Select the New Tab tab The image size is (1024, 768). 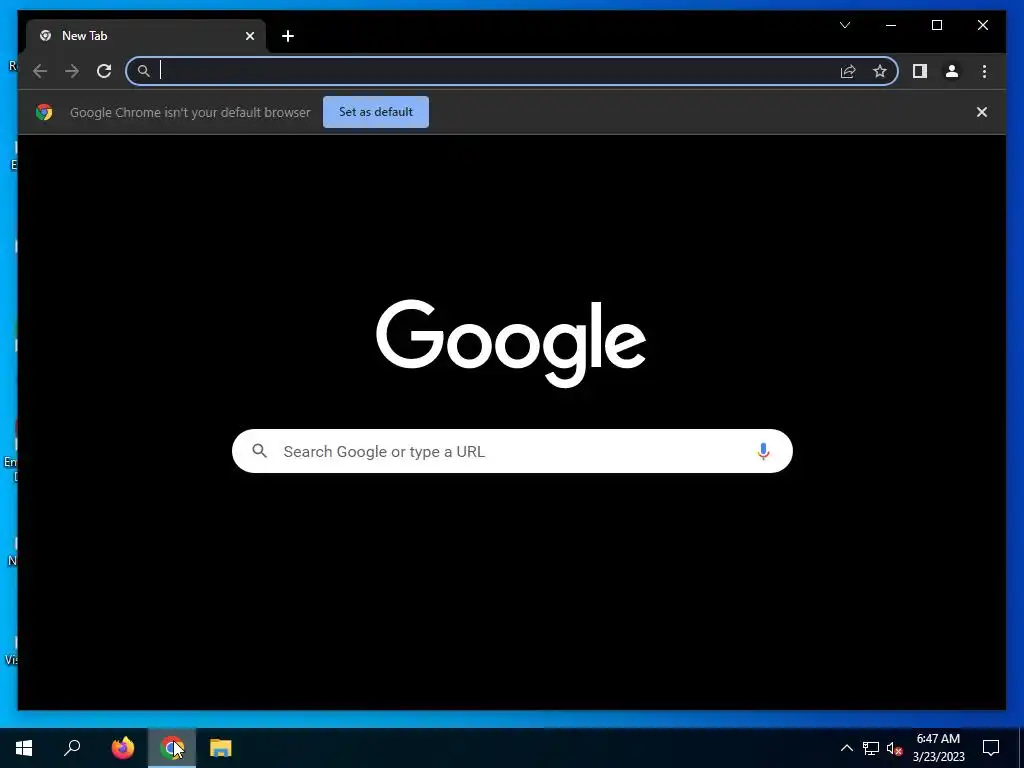(x=146, y=36)
